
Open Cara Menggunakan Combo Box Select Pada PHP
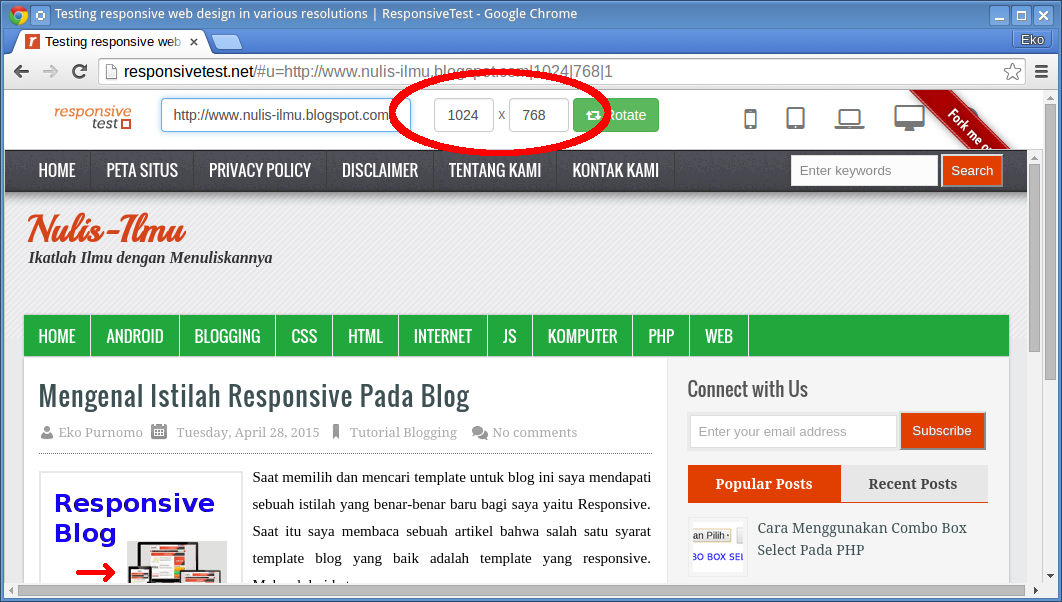pos(862,538)
